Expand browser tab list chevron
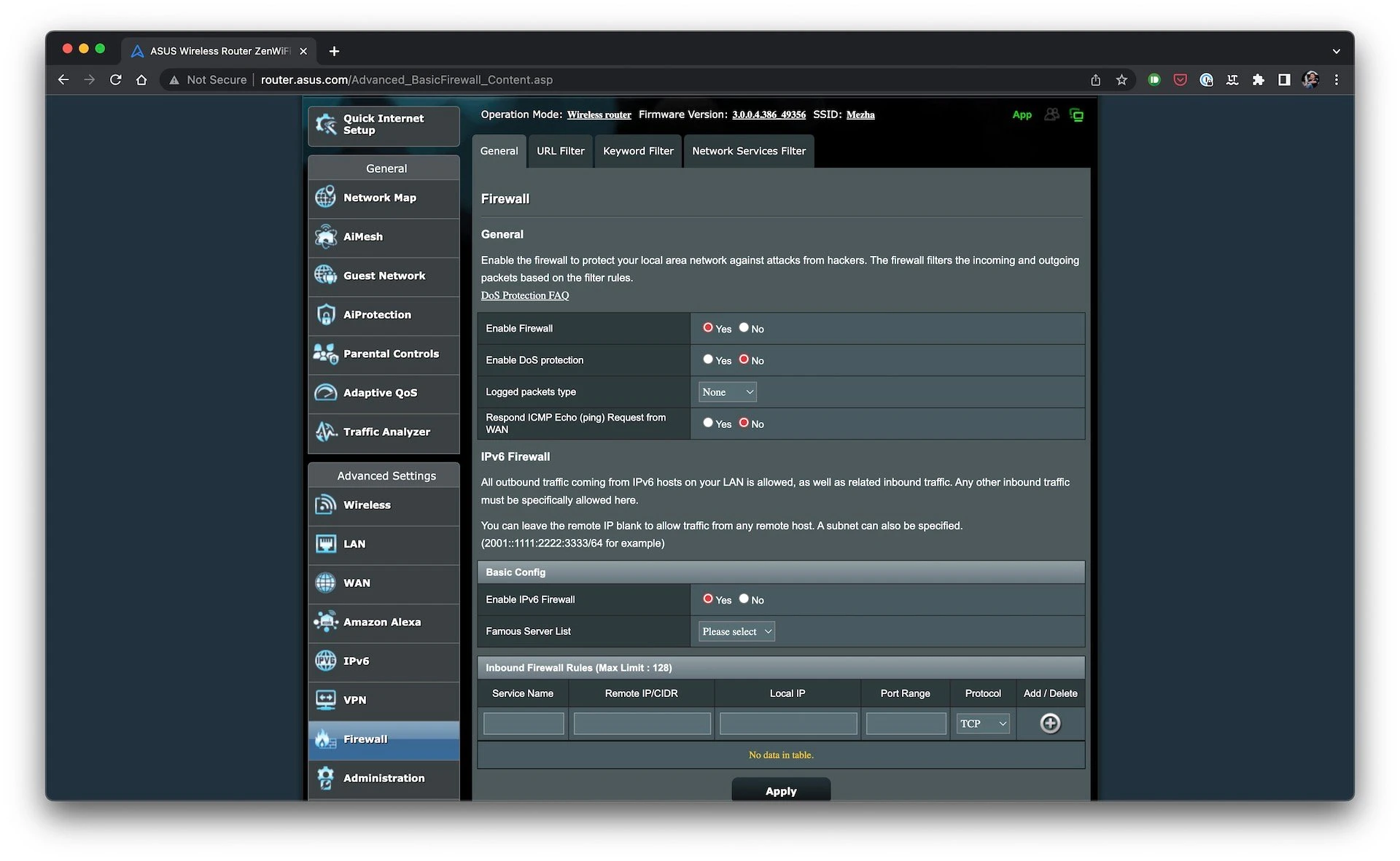Screen dimensions: 1400x861 [x=1336, y=51]
